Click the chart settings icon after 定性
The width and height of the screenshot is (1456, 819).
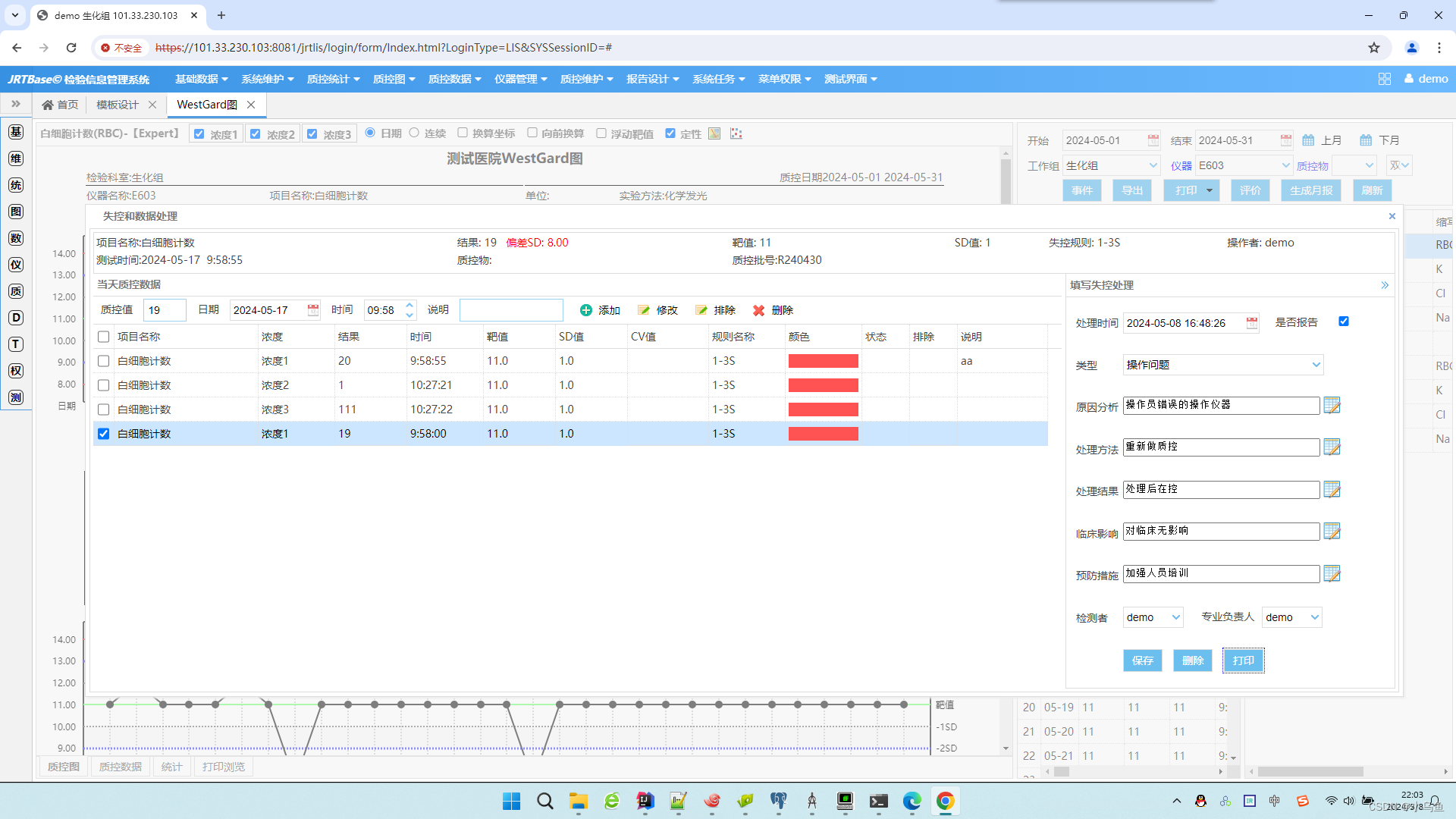714,133
